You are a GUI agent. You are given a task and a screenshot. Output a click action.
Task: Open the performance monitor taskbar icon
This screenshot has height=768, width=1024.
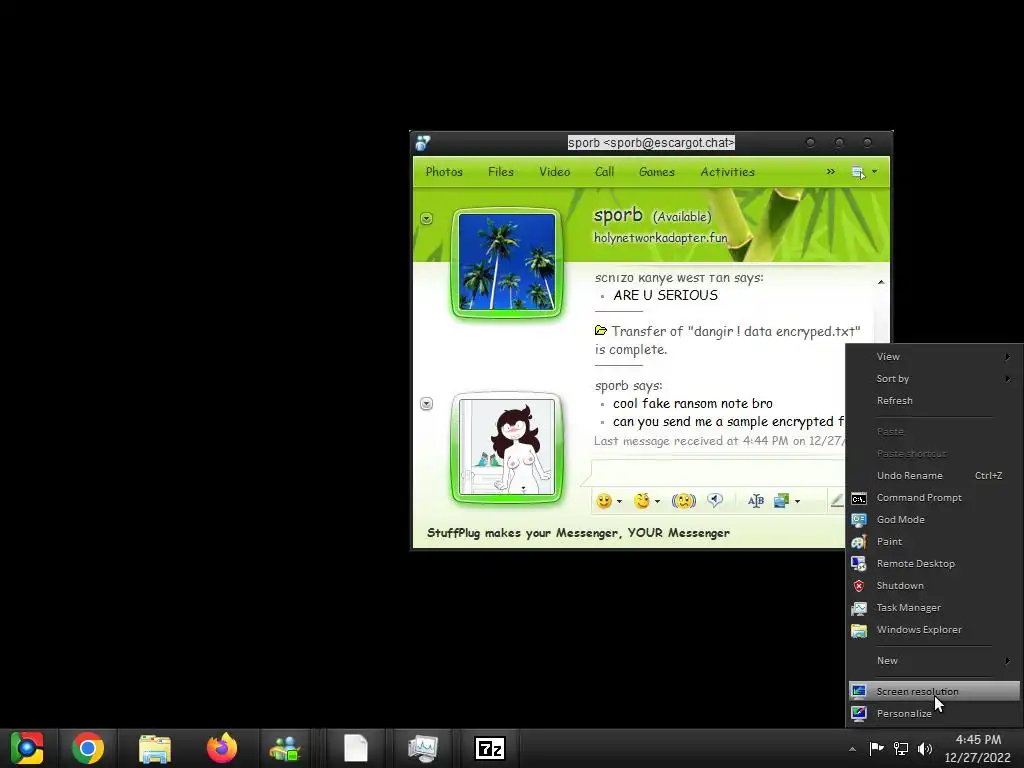pos(423,748)
